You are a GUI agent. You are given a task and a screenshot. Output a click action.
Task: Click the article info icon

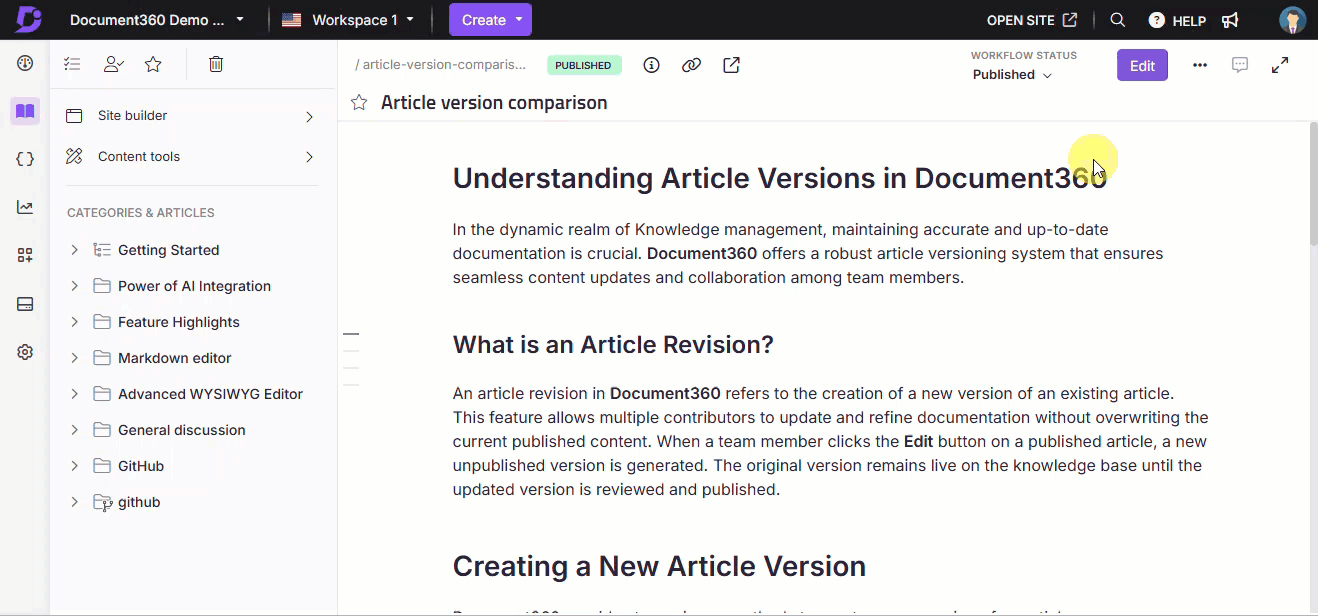tap(651, 65)
